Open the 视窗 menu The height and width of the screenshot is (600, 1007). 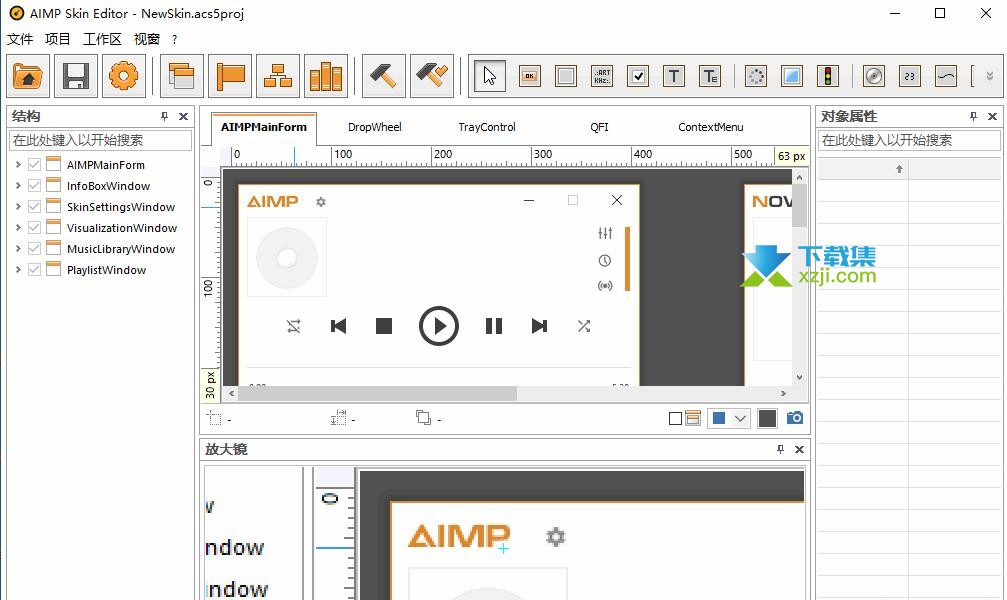[146, 39]
